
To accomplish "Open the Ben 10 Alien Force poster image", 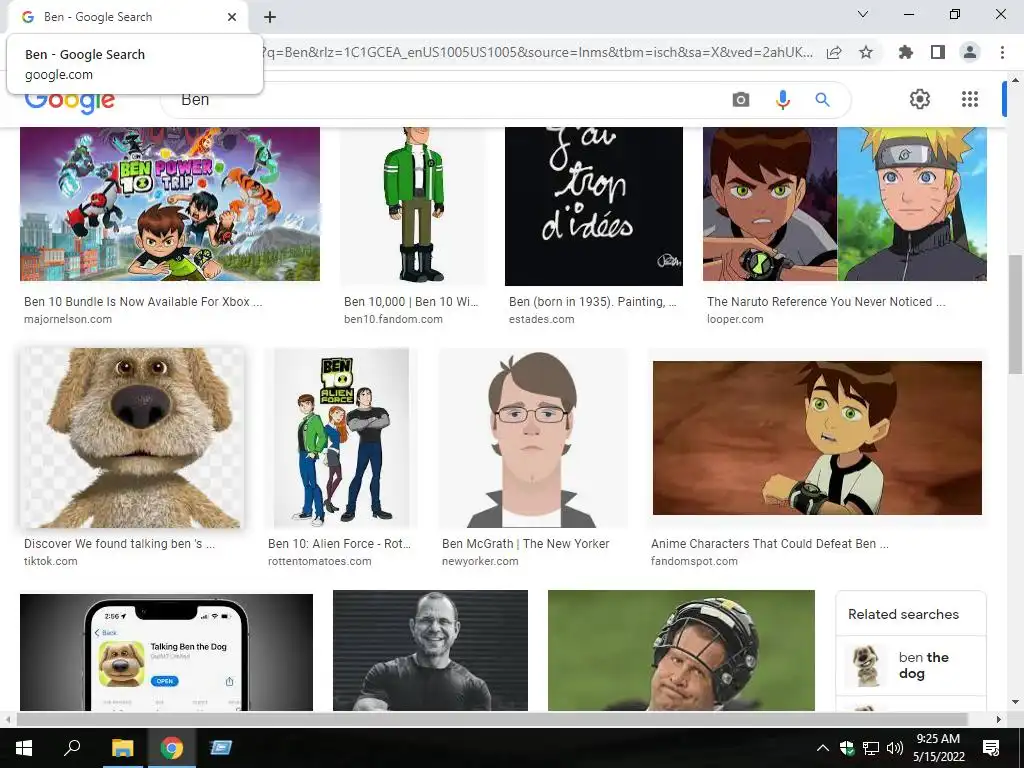I will (x=341, y=438).
